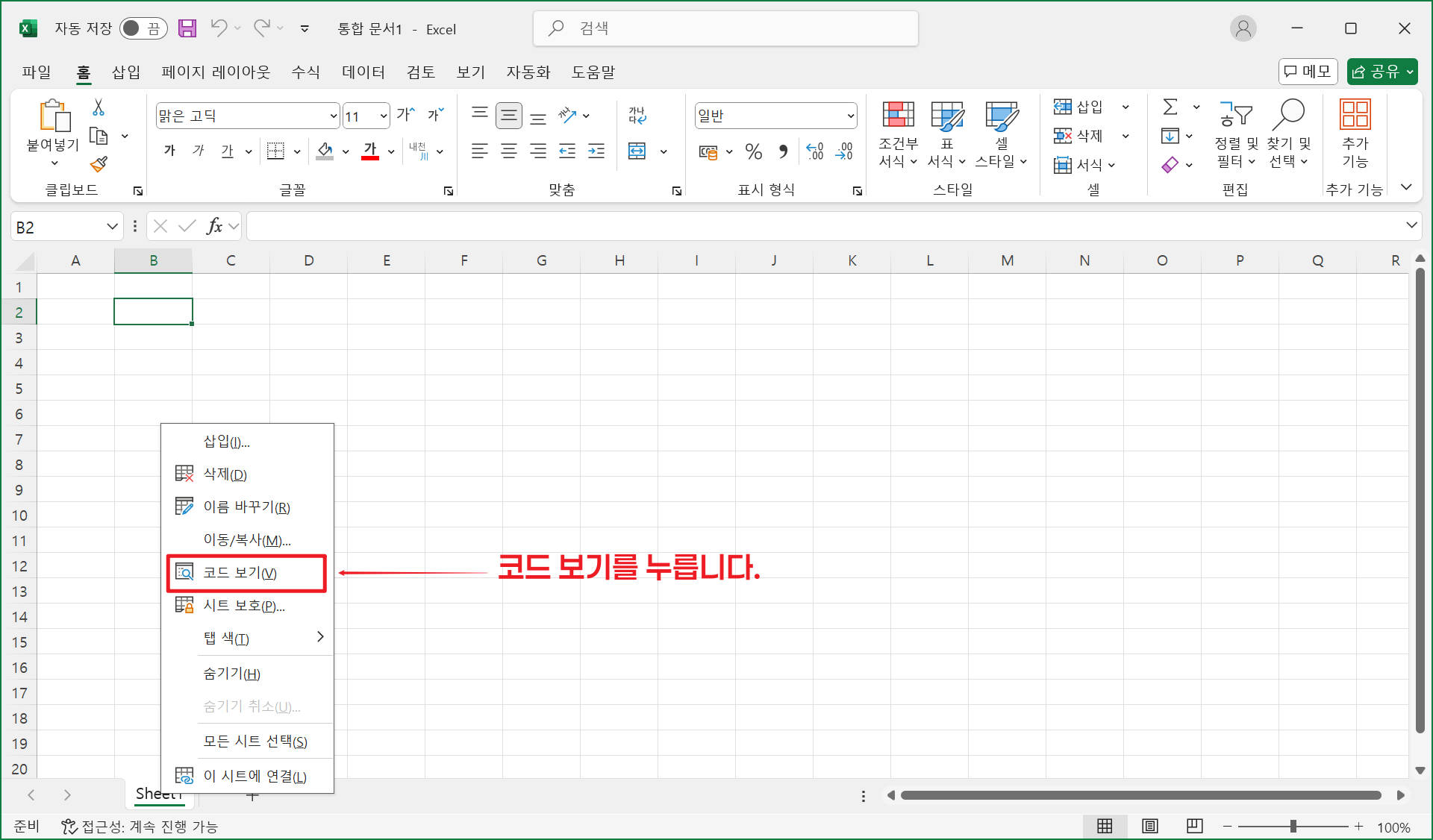The height and width of the screenshot is (840, 1433).
Task: Click the 공유 share button
Action: (1376, 72)
